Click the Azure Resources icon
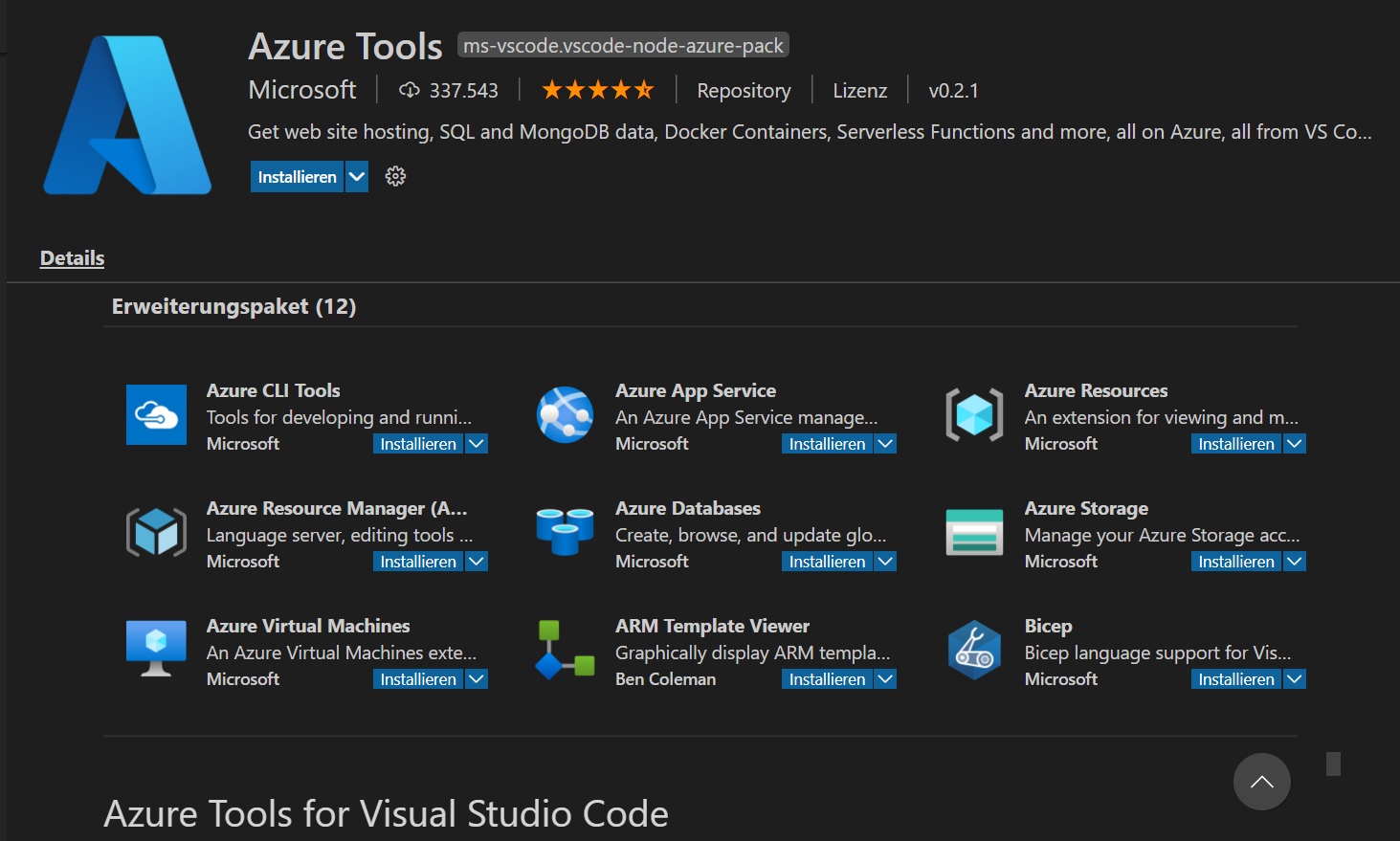This screenshot has width=1400, height=841. (974, 414)
